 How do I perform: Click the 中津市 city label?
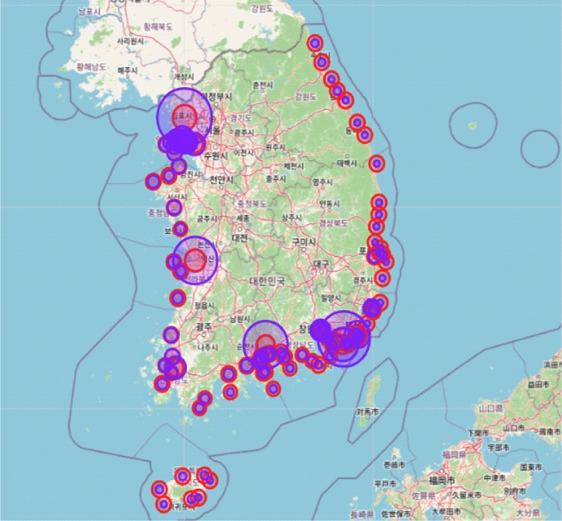coord(494,479)
